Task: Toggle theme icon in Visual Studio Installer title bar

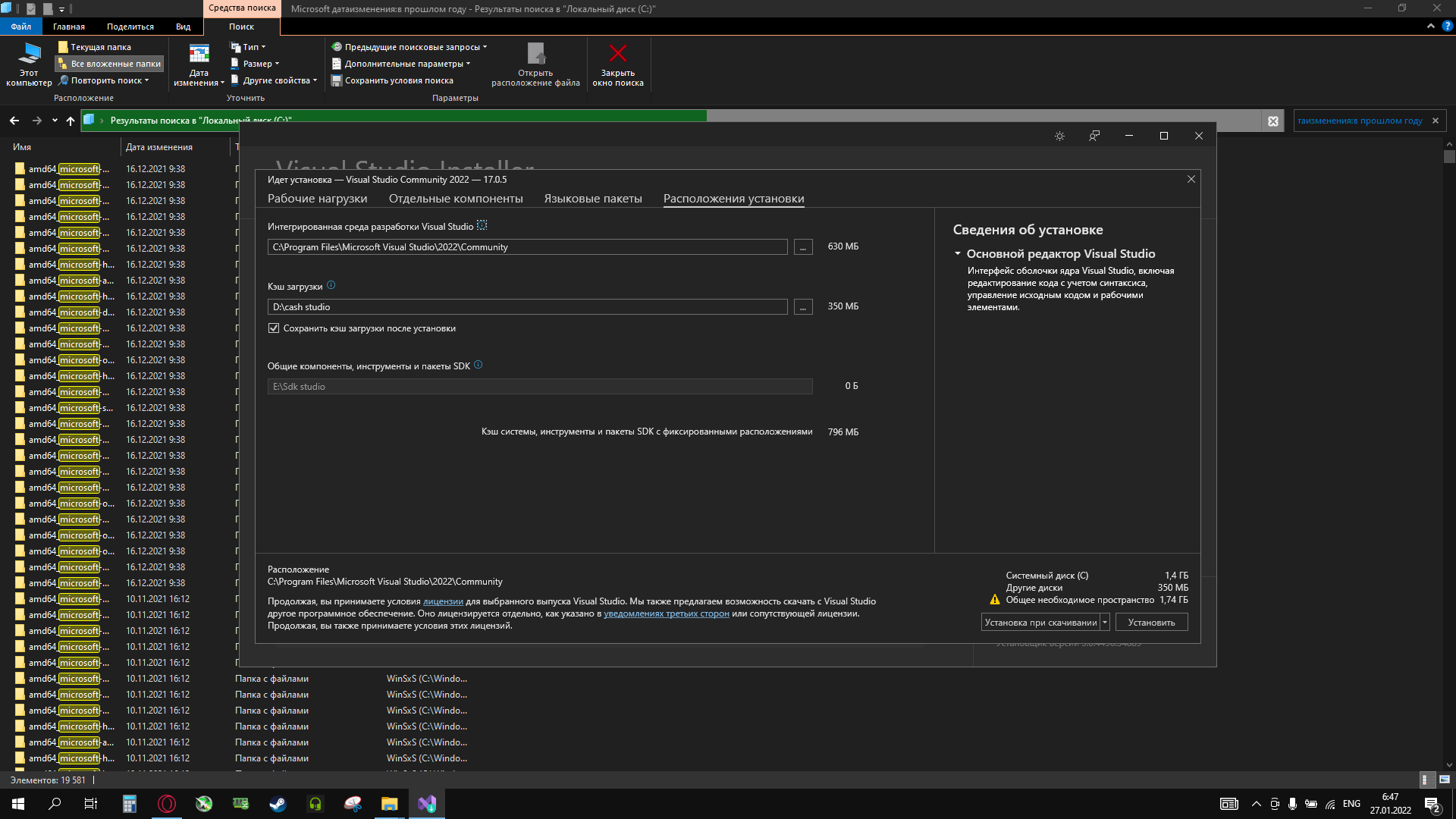Action: point(1059,136)
